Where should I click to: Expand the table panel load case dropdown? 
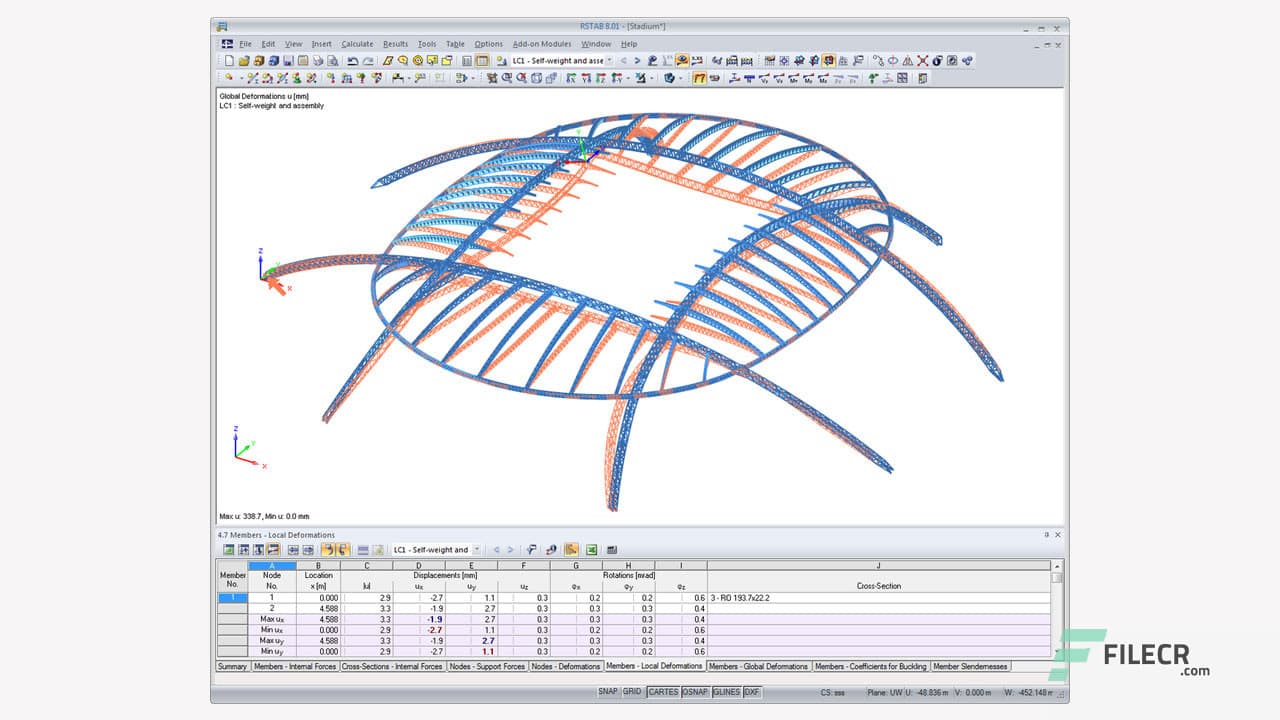[477, 550]
